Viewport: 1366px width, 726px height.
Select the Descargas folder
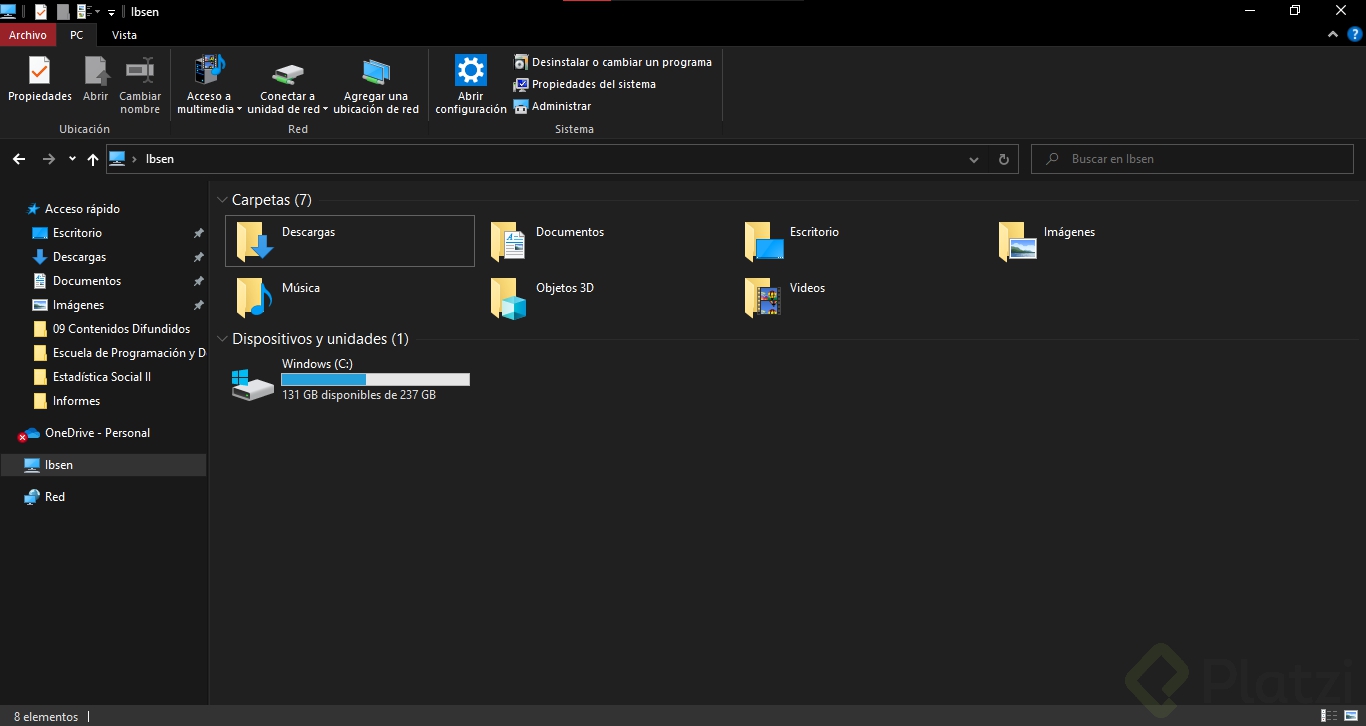coord(350,241)
